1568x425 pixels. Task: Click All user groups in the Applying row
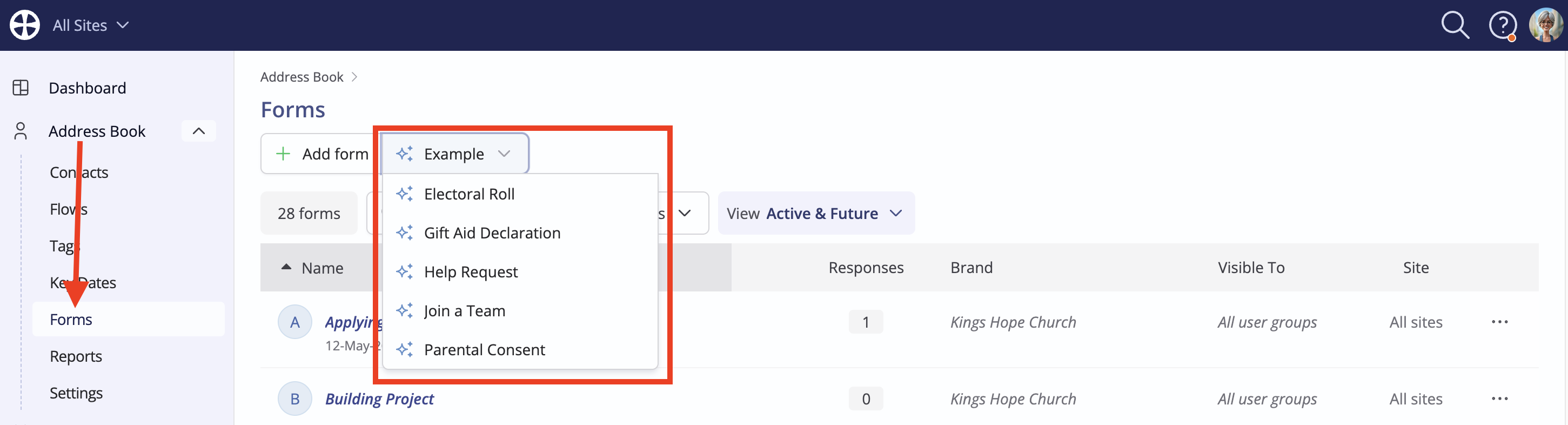[1267, 322]
